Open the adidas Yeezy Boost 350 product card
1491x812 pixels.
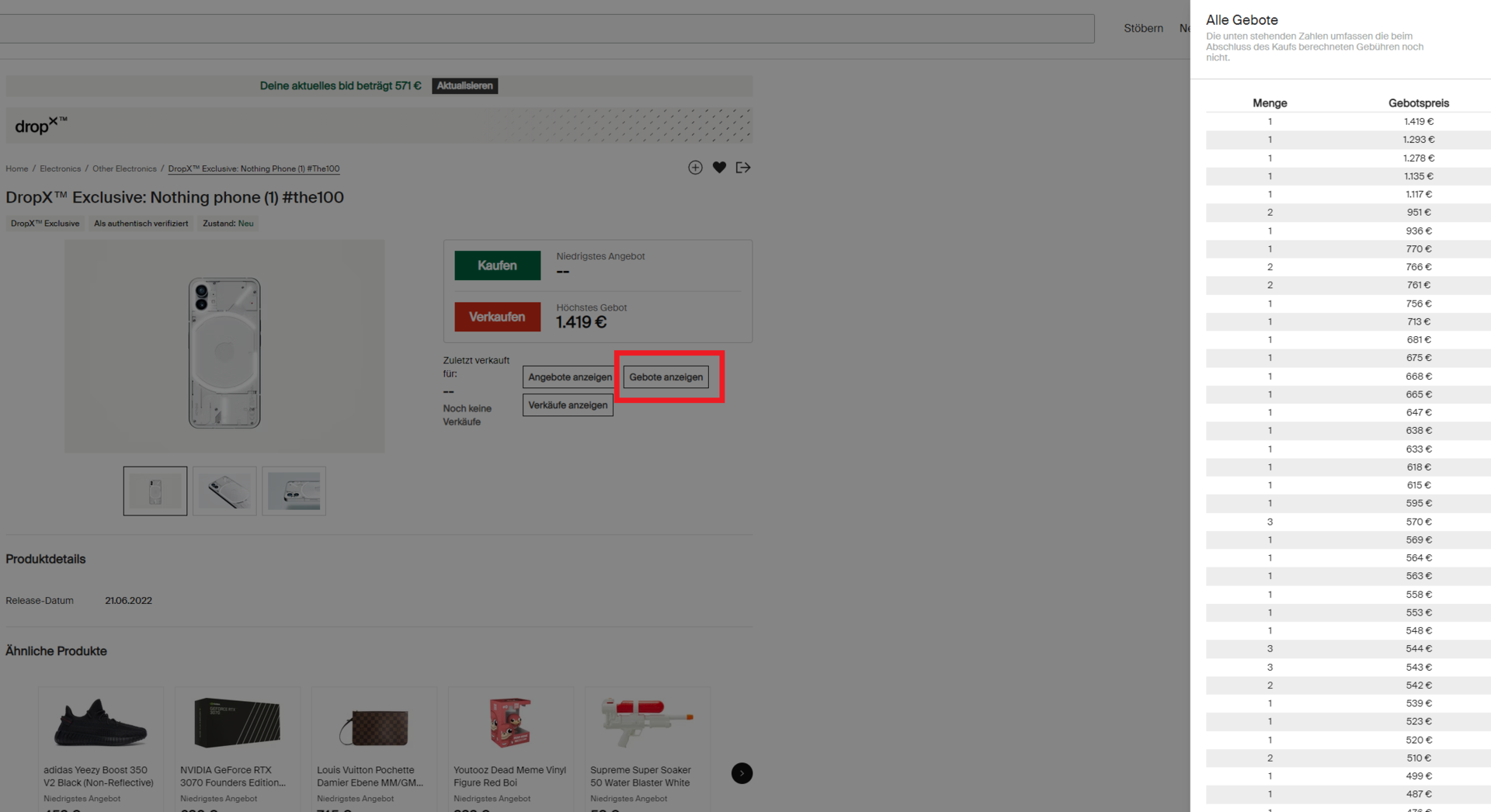pos(100,749)
